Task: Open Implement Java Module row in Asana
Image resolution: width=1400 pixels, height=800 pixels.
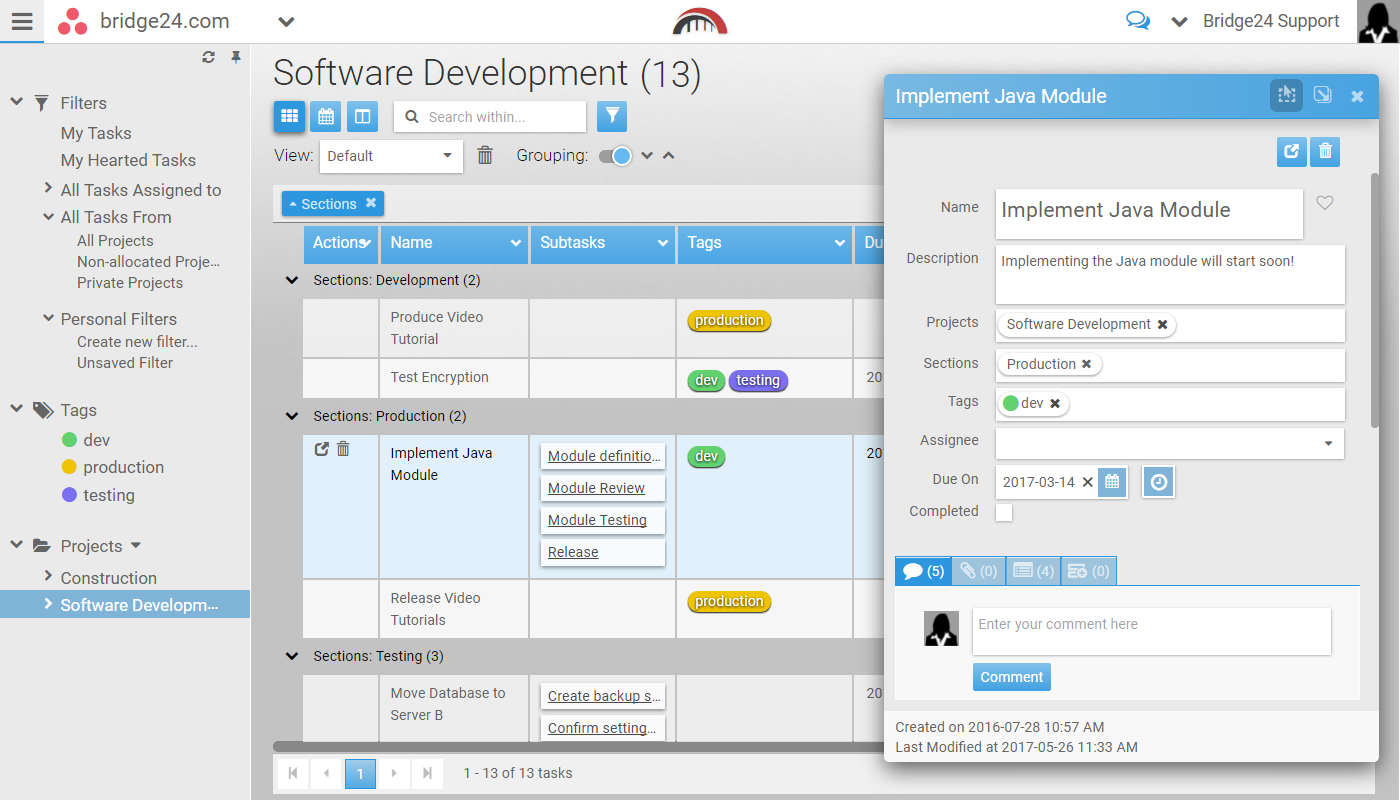Action: tap(321, 449)
